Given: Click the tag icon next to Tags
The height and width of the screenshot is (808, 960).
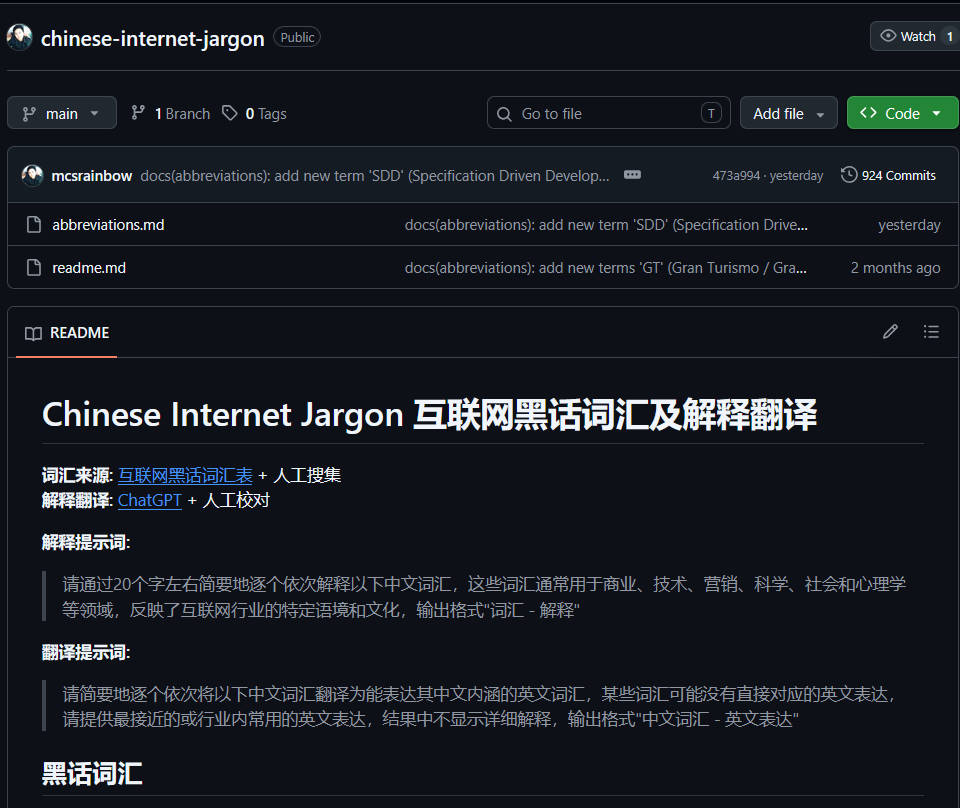Looking at the screenshot, I should coord(230,113).
